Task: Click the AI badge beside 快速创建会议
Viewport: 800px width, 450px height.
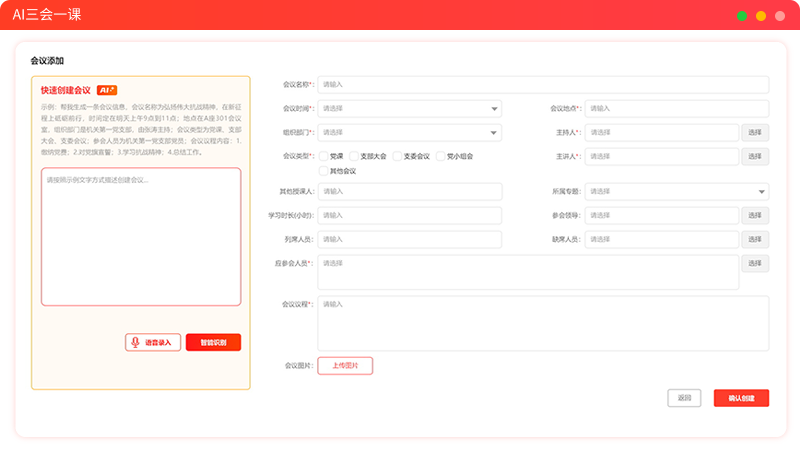Action: [107, 90]
